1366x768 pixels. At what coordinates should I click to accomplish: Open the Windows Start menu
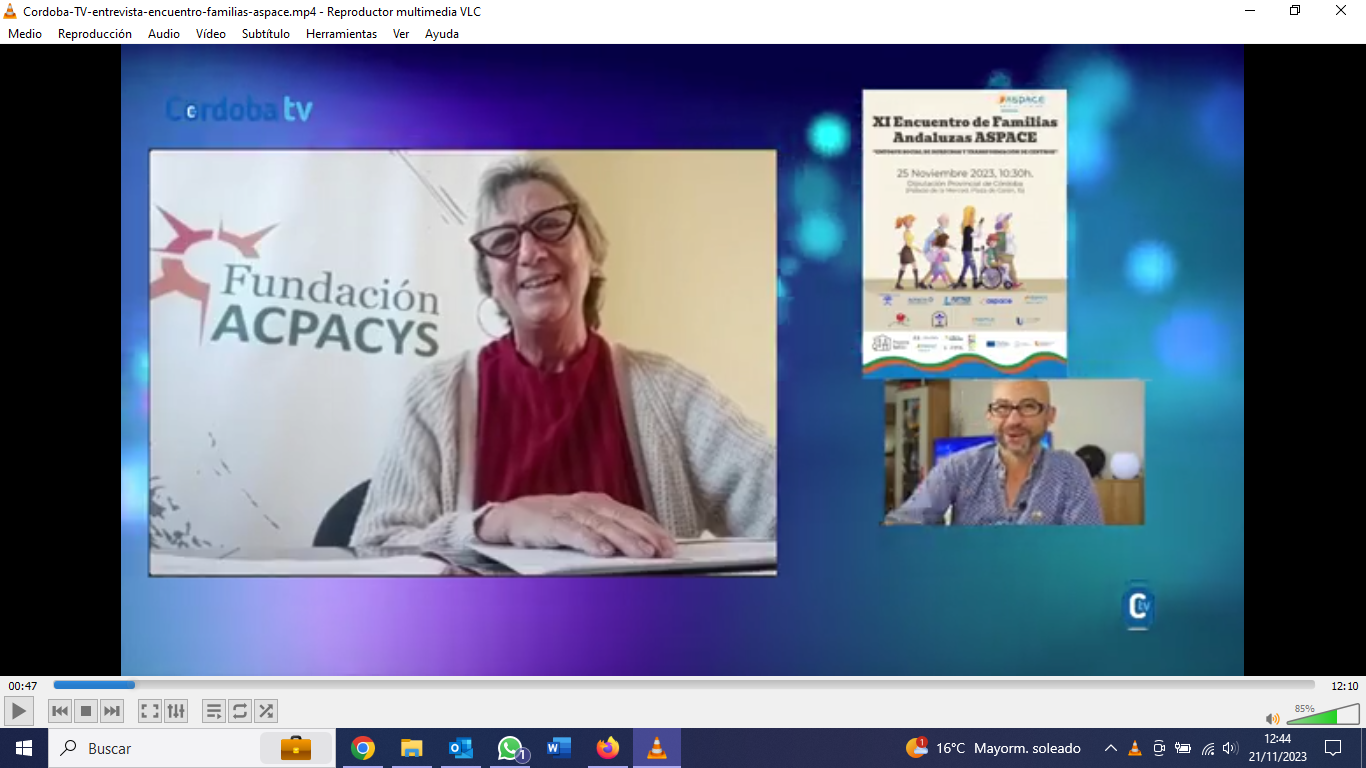click(24, 748)
